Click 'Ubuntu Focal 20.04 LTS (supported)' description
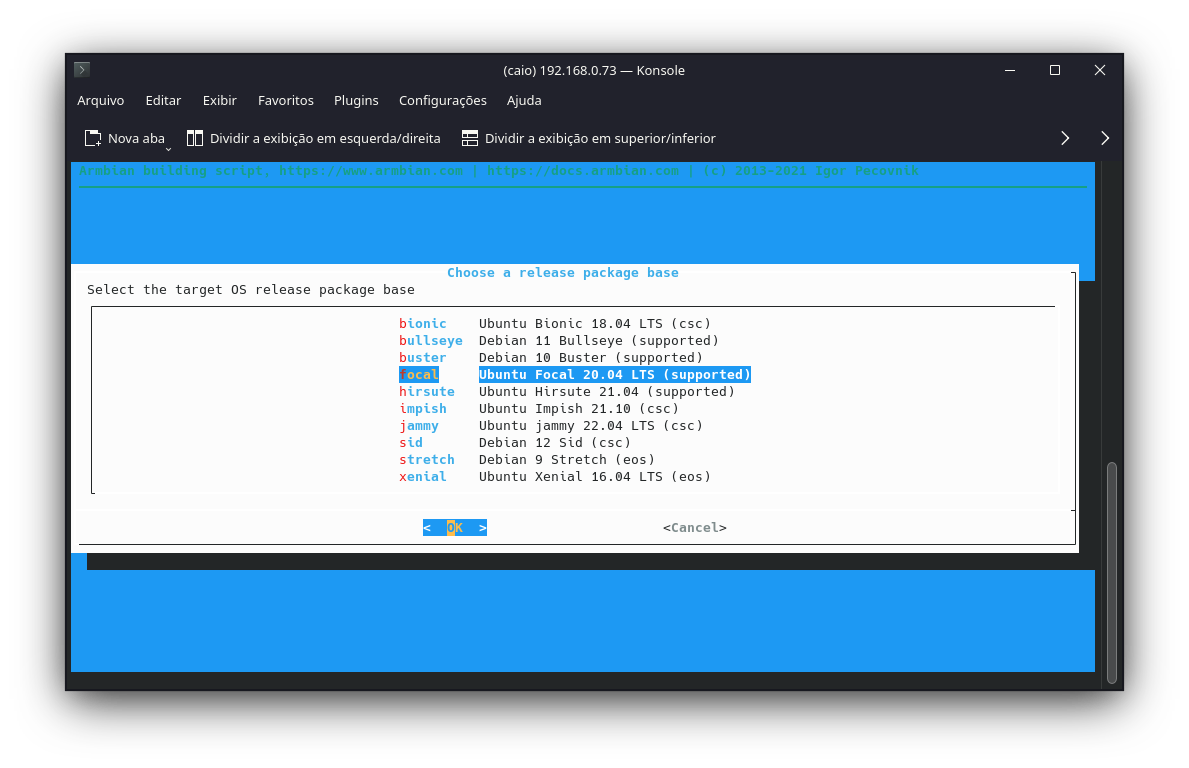The height and width of the screenshot is (768, 1189). coord(614,375)
